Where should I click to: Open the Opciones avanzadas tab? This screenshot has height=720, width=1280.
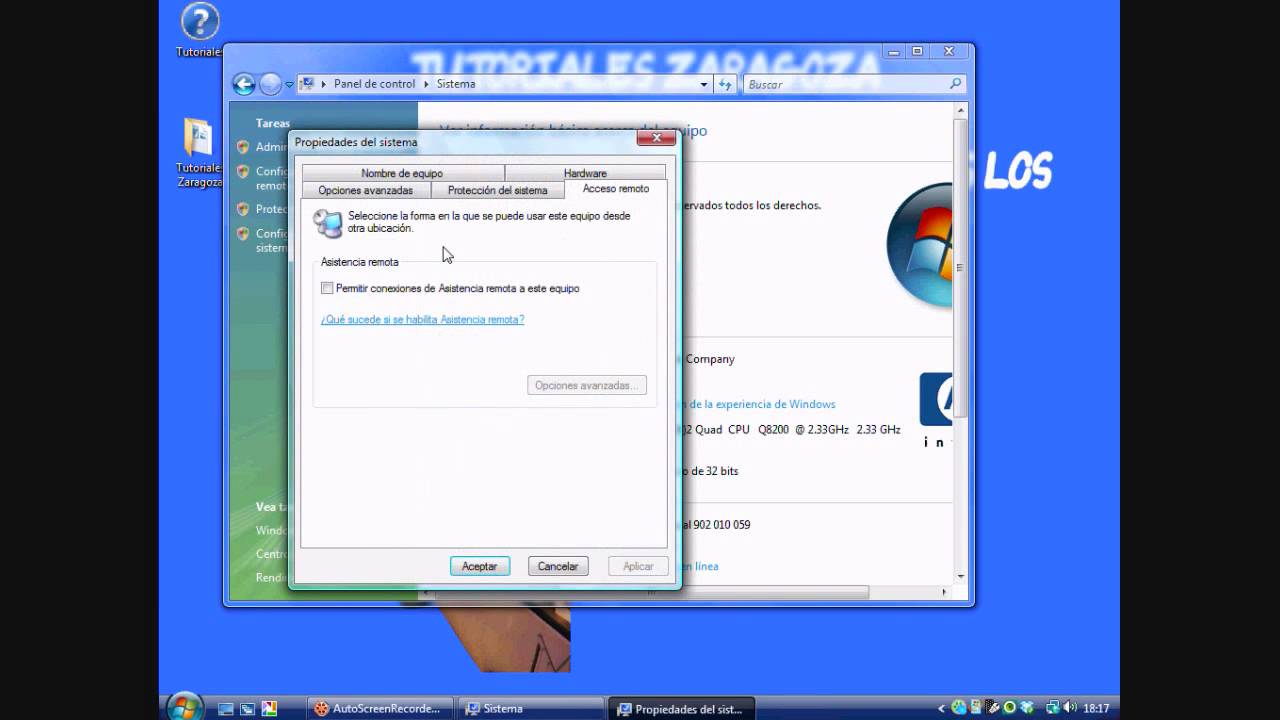click(365, 190)
